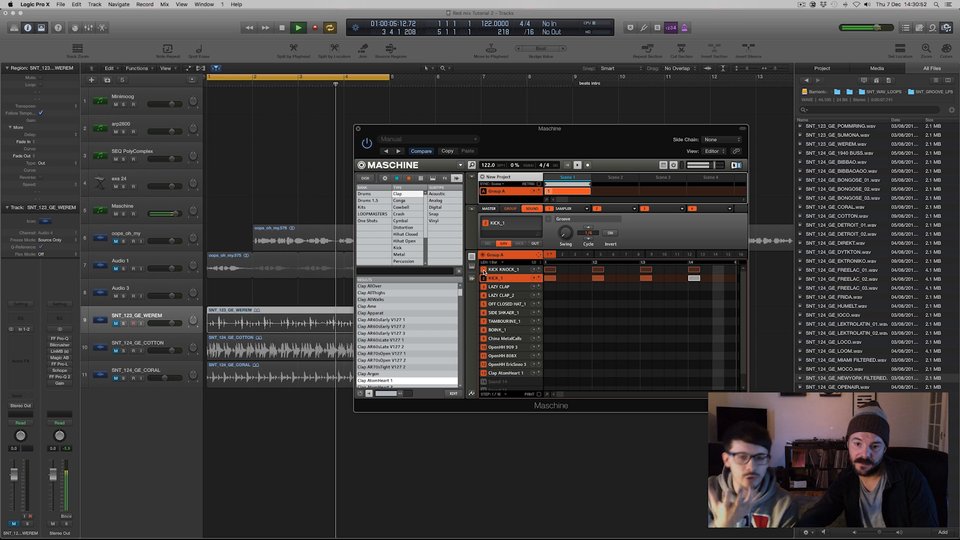Solo the arp2600 track
Image resolution: width=960 pixels, height=540 pixels.
(x=124, y=132)
